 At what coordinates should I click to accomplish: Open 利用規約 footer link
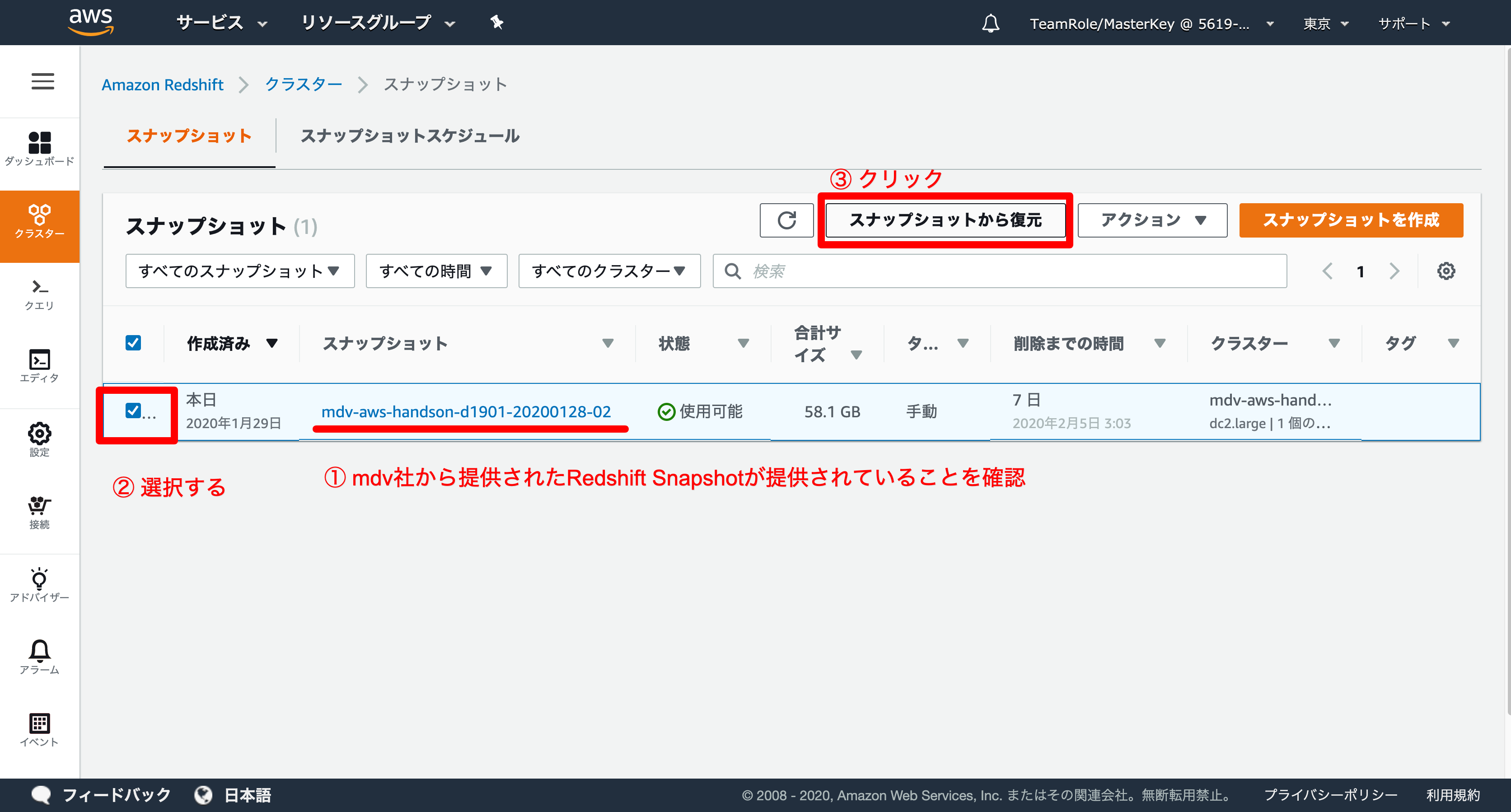coord(1453,795)
